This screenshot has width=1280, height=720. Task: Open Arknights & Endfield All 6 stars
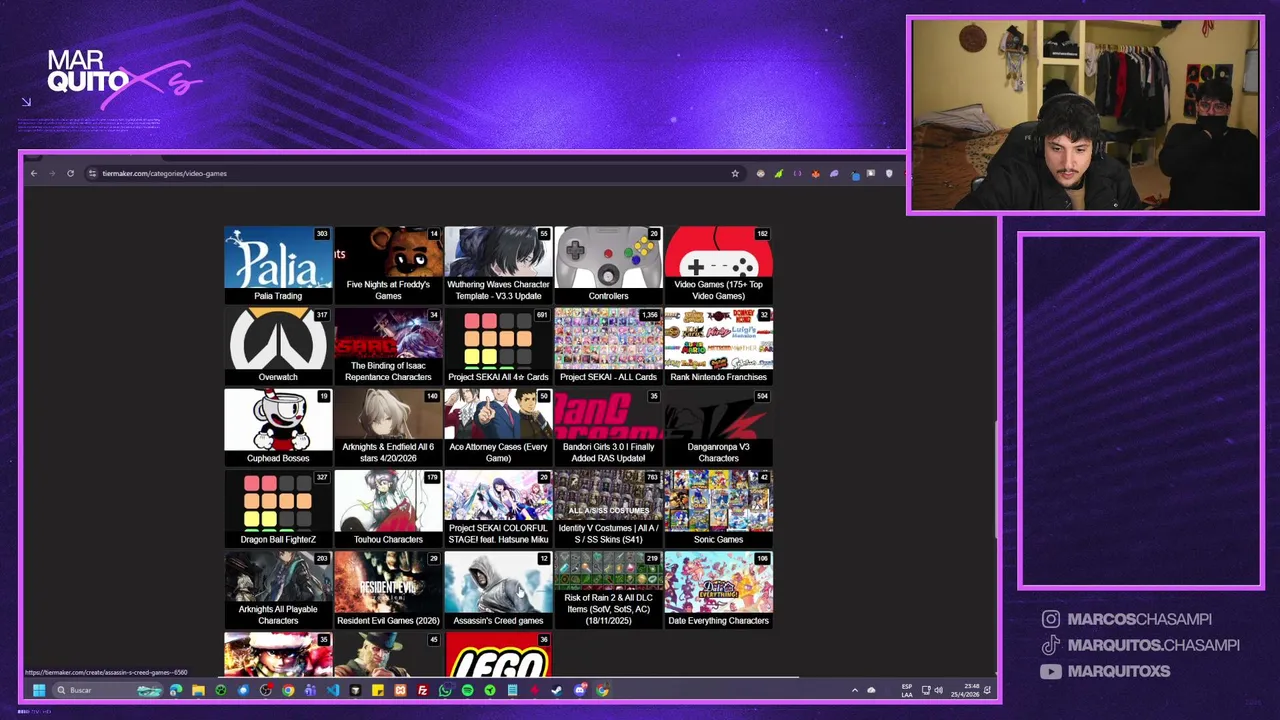tap(388, 427)
